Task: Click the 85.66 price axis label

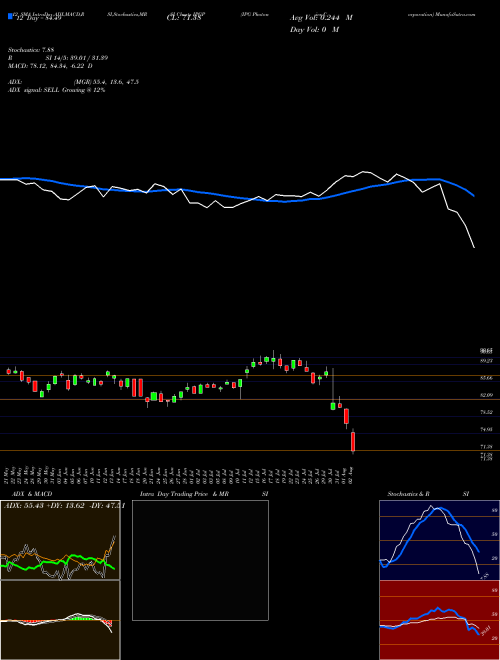Action: click(x=487, y=378)
